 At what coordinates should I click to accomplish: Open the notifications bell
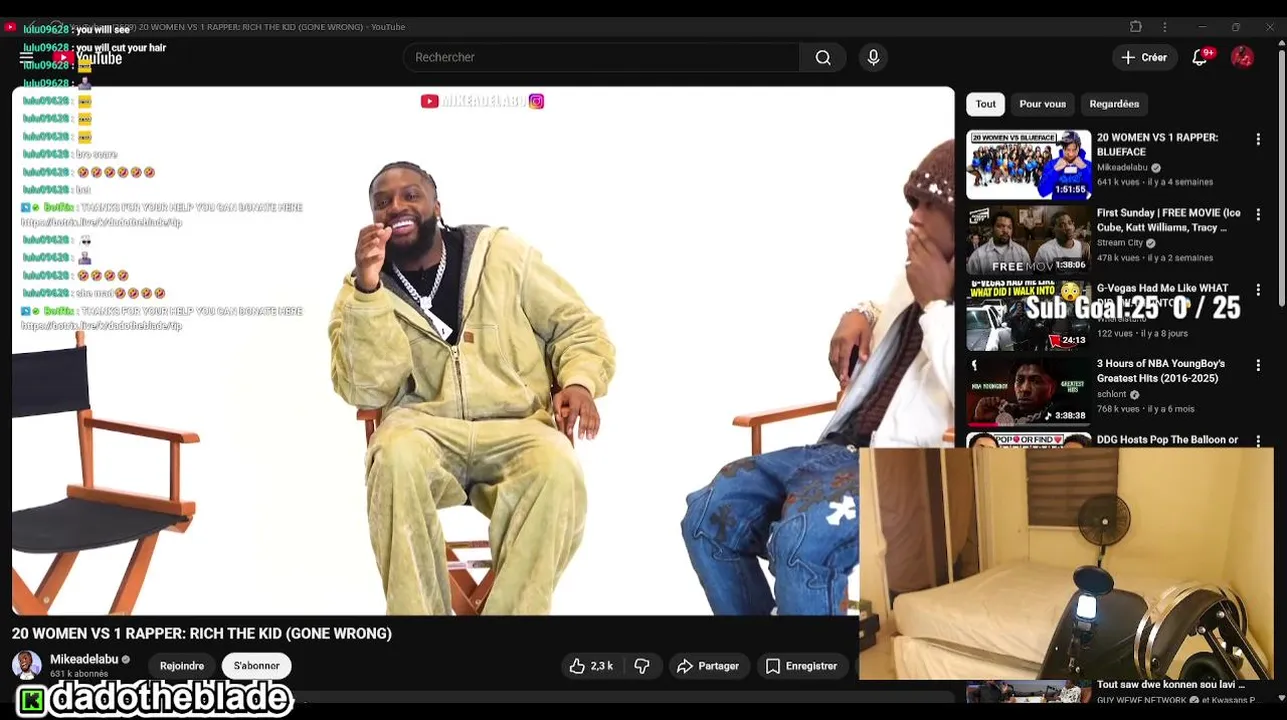click(1199, 58)
